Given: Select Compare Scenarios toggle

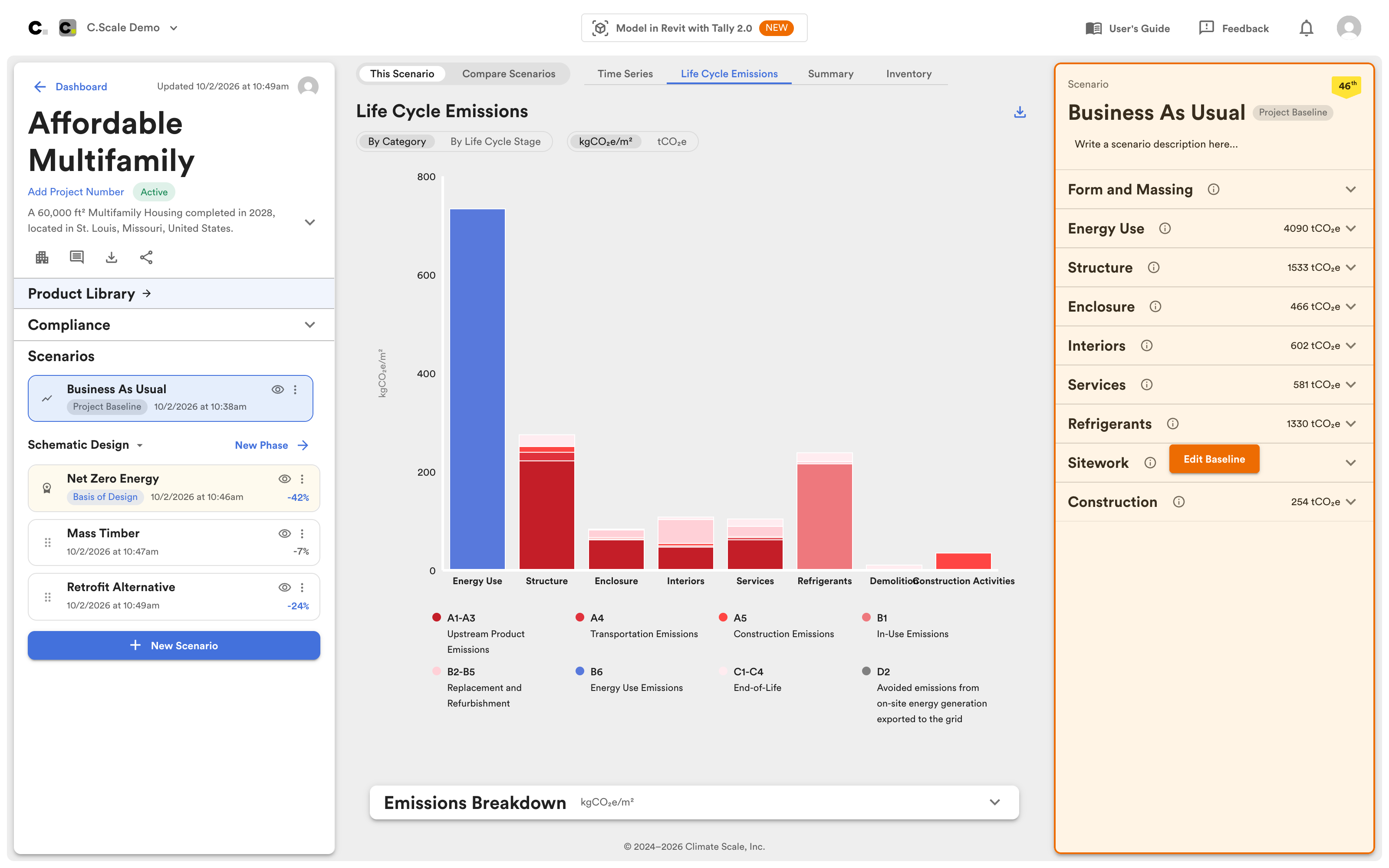Looking at the screenshot, I should pyautogui.click(x=509, y=74).
